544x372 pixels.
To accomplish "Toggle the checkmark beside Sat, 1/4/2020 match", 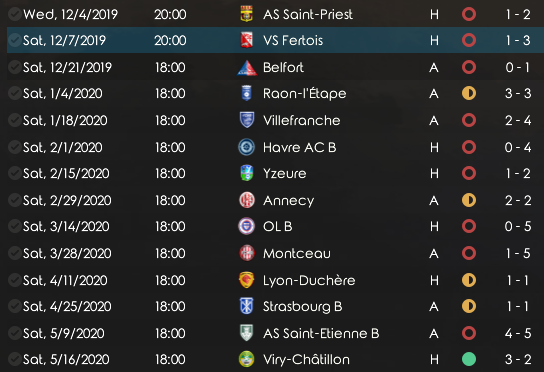I will [x=15, y=93].
